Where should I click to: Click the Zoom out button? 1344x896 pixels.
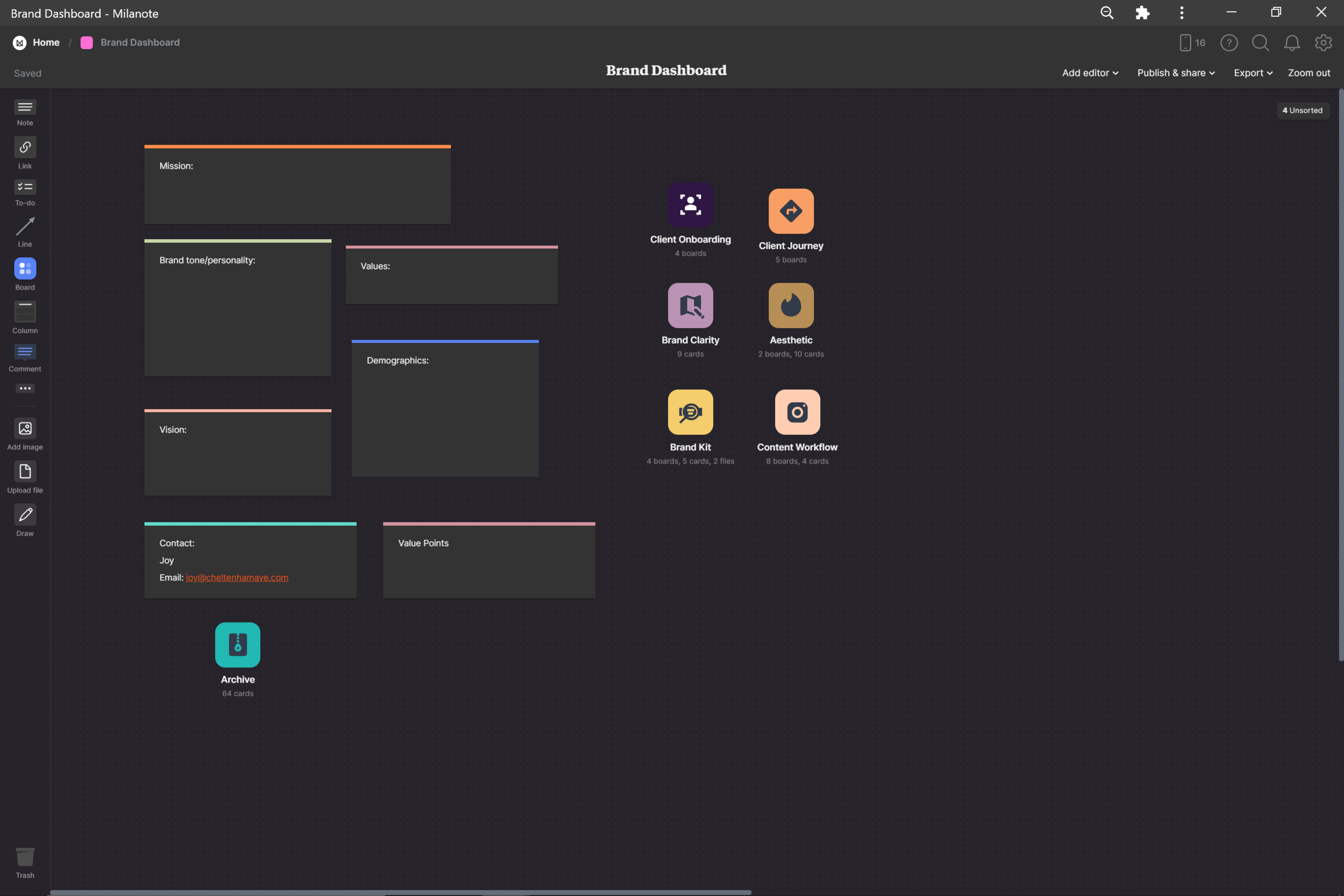tap(1309, 73)
